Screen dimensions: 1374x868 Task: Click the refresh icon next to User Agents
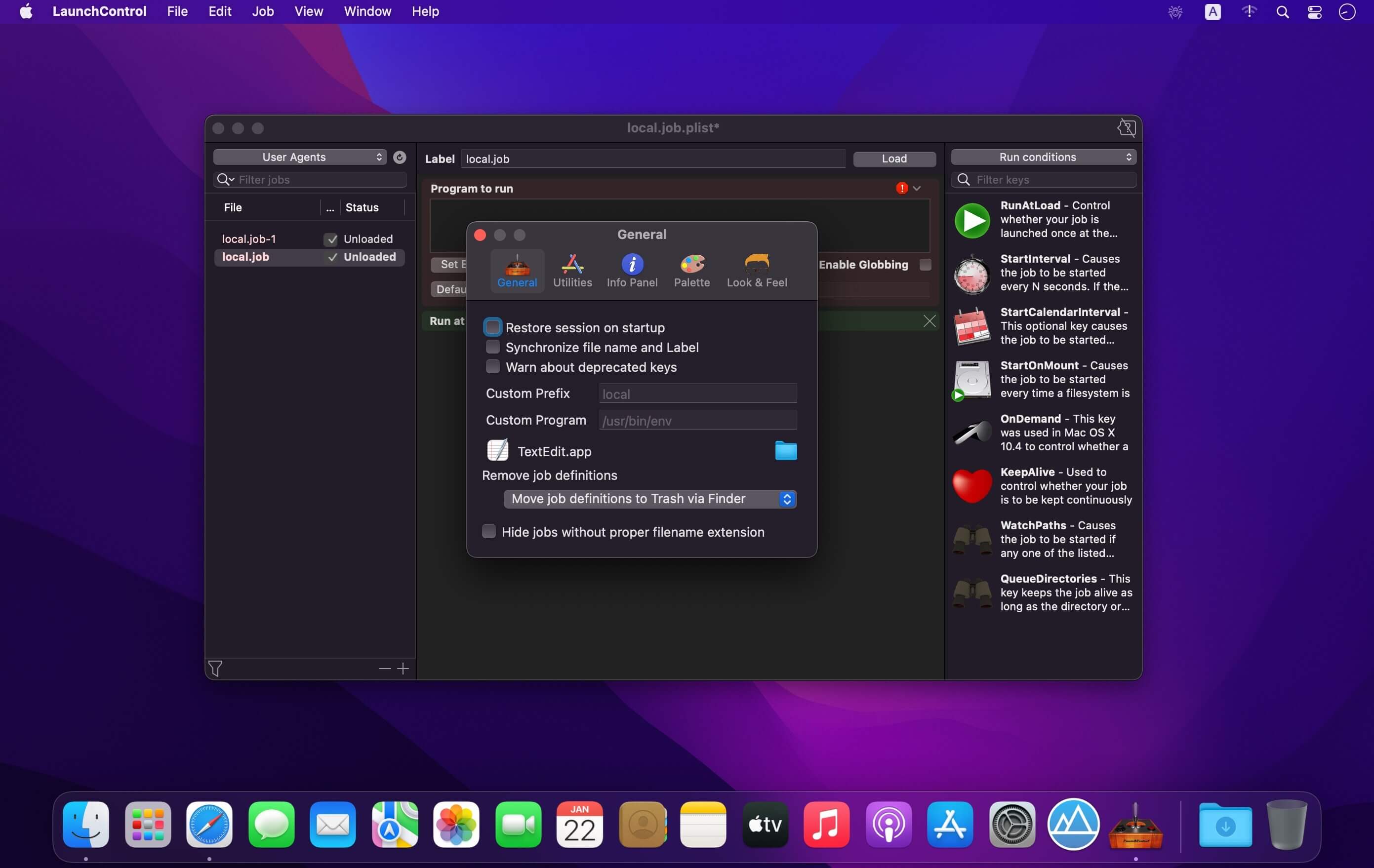pyautogui.click(x=400, y=158)
